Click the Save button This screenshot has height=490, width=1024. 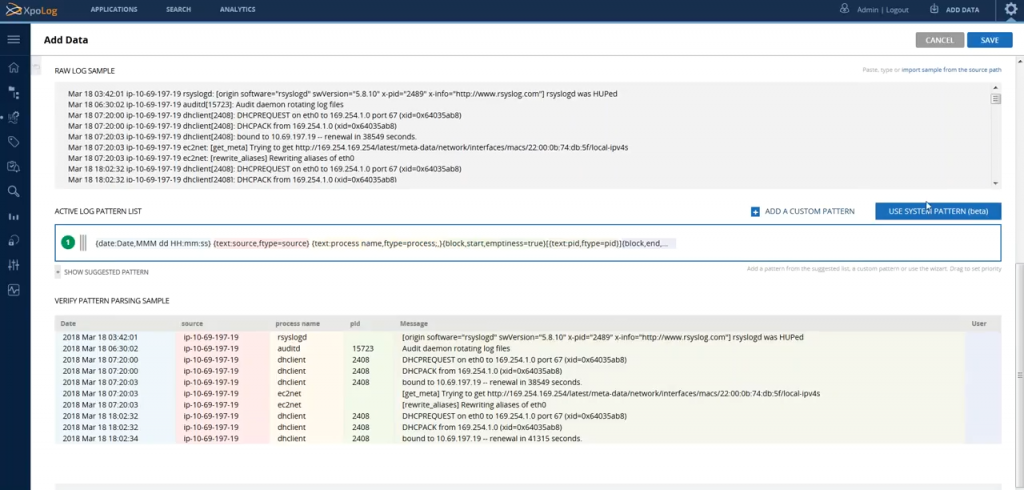pyautogui.click(x=989, y=40)
